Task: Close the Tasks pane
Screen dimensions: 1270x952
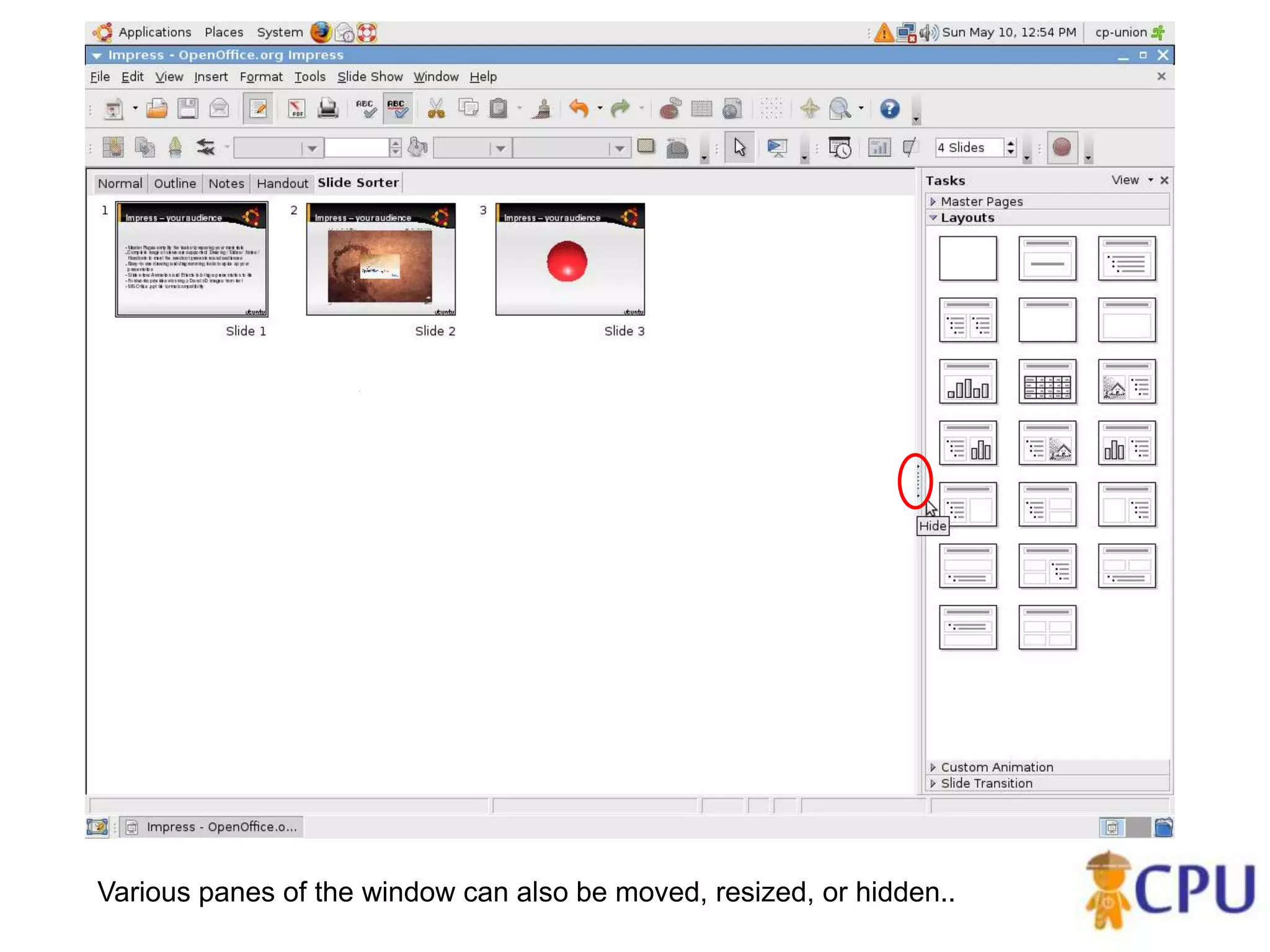Action: tap(1165, 180)
